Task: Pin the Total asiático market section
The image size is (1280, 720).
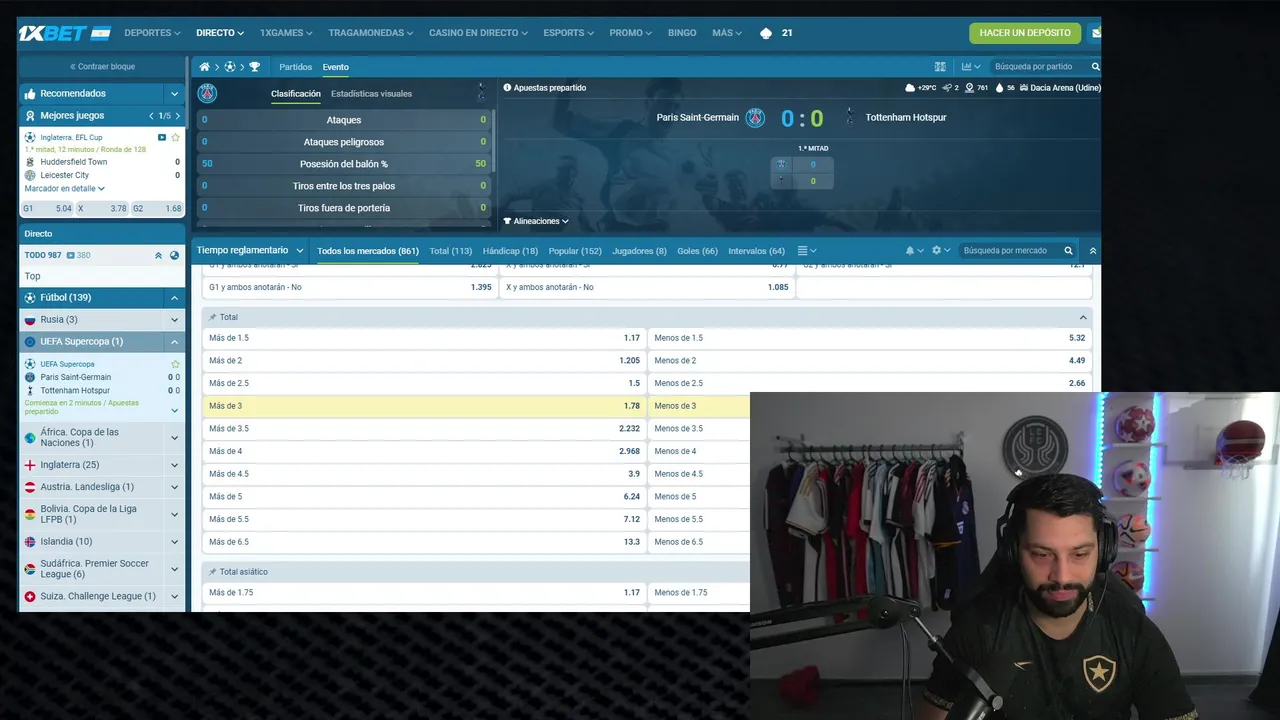Action: coord(213,572)
